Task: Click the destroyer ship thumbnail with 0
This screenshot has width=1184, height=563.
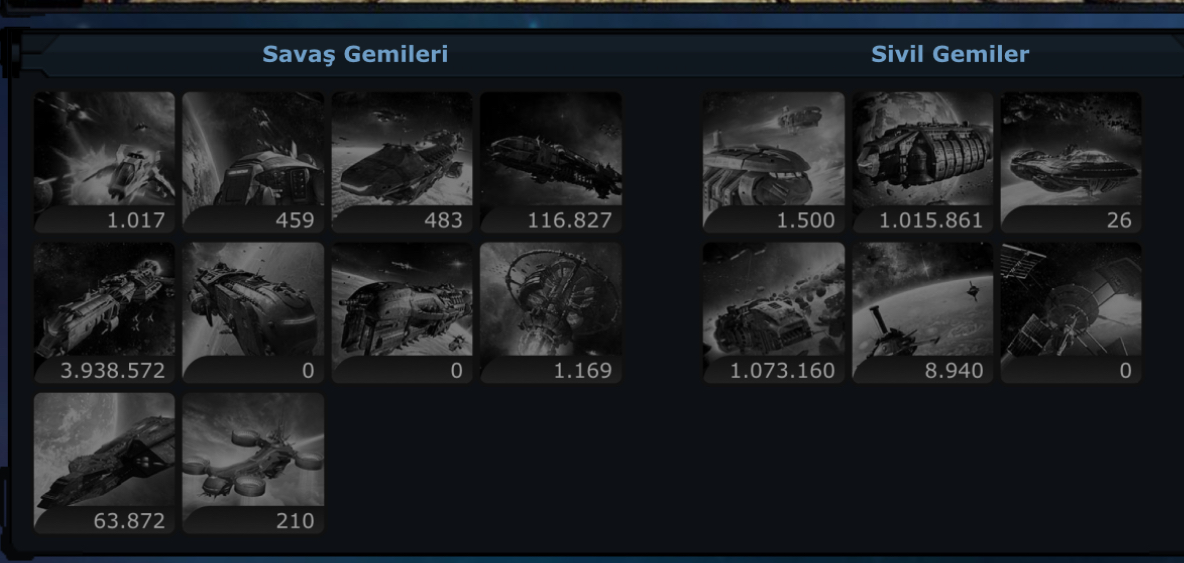Action: (x=402, y=312)
